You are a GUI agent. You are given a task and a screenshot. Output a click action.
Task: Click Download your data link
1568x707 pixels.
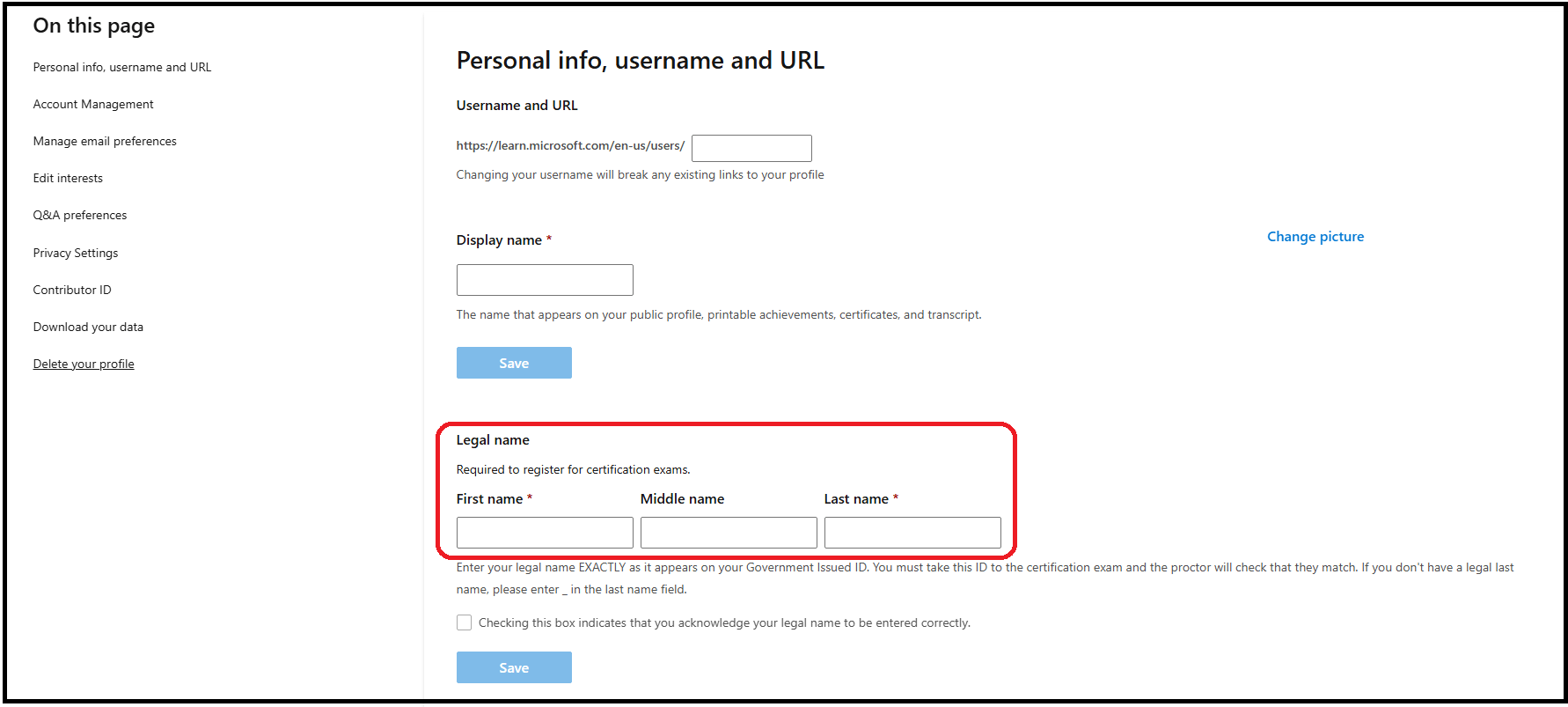click(88, 327)
